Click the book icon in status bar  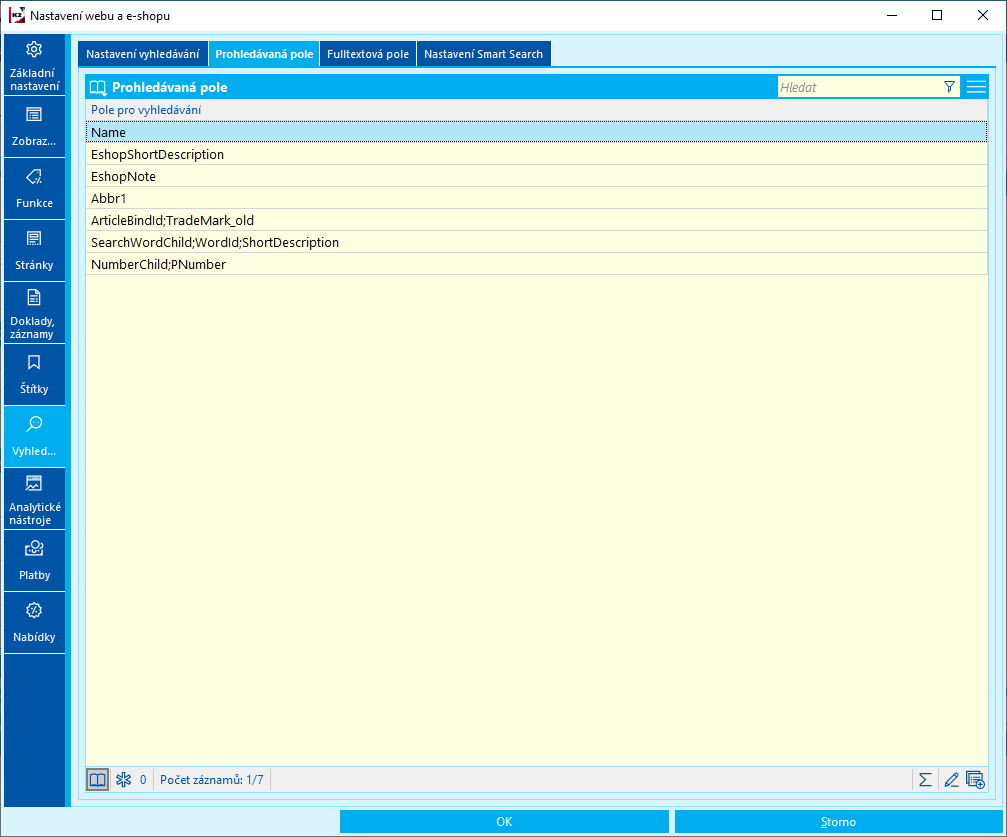(98, 780)
